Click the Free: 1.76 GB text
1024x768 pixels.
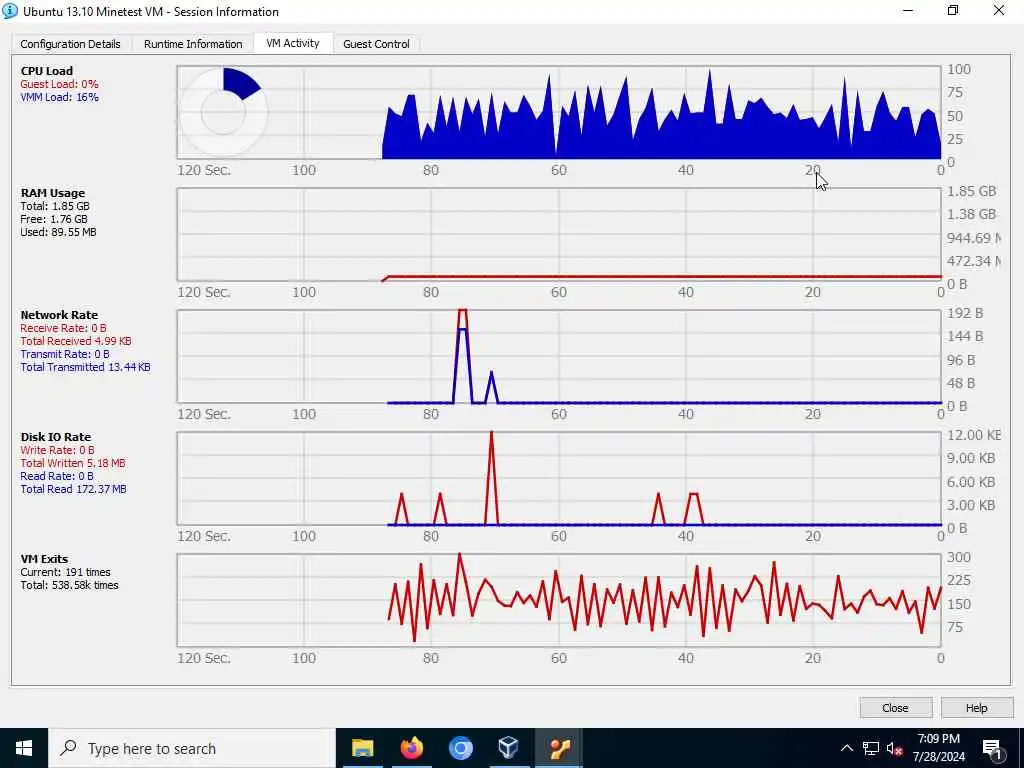pyautogui.click(x=54, y=219)
